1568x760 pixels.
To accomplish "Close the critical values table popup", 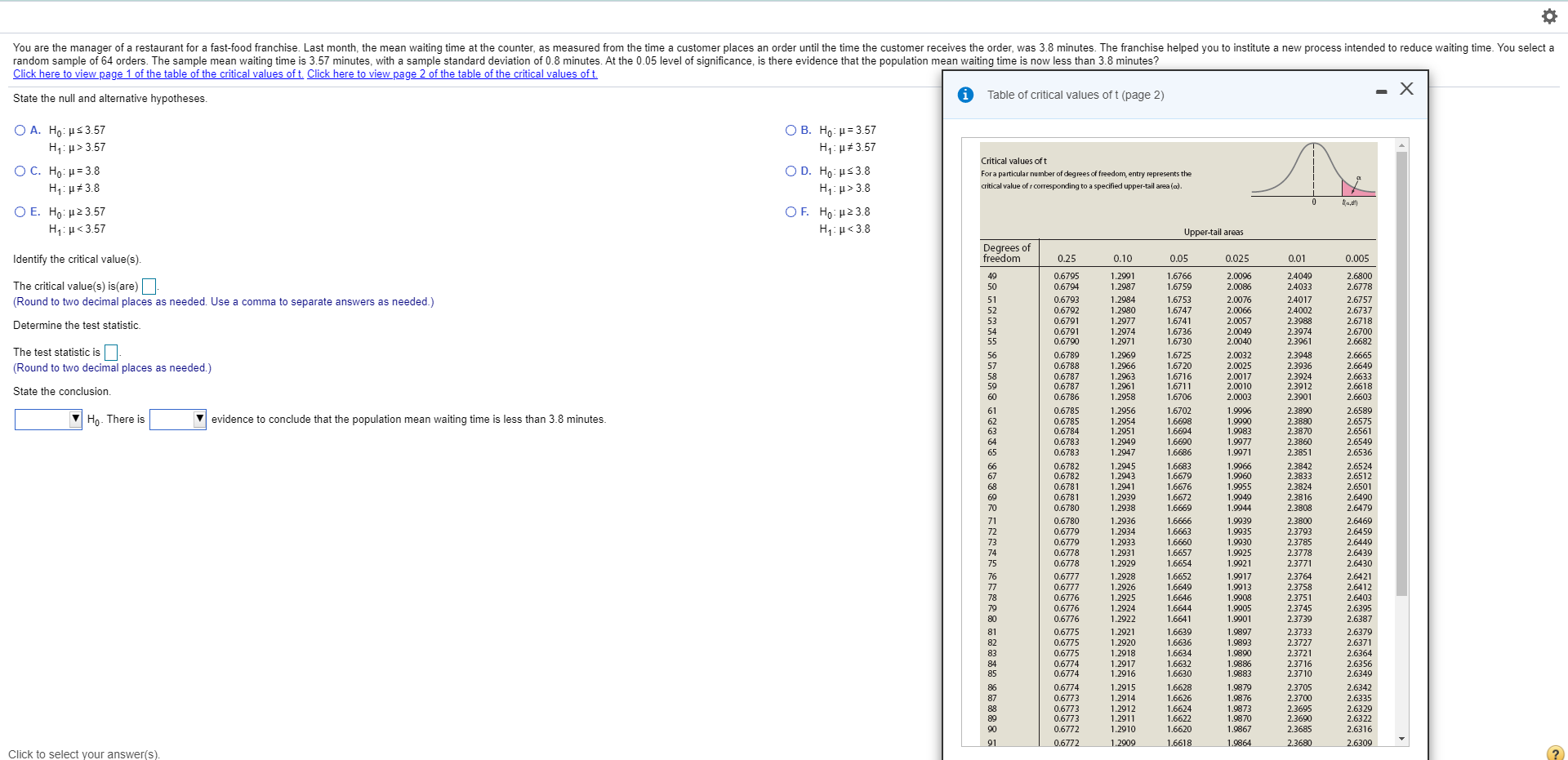I will point(1406,89).
